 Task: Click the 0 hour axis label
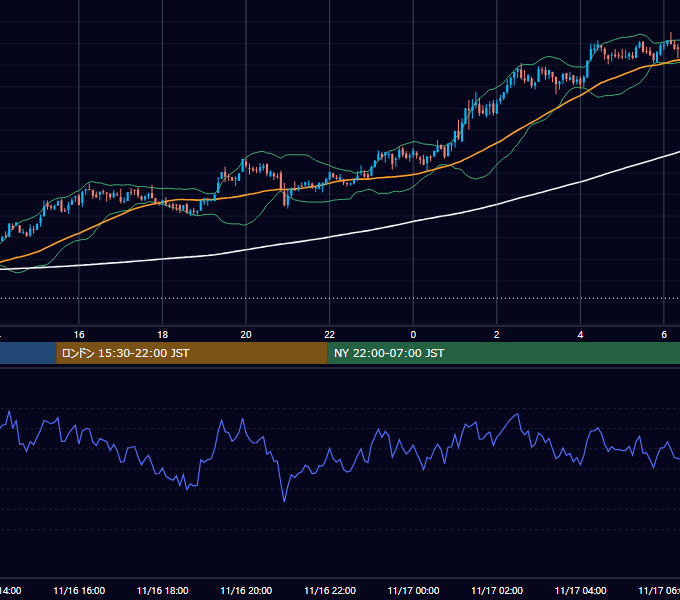tap(413, 335)
